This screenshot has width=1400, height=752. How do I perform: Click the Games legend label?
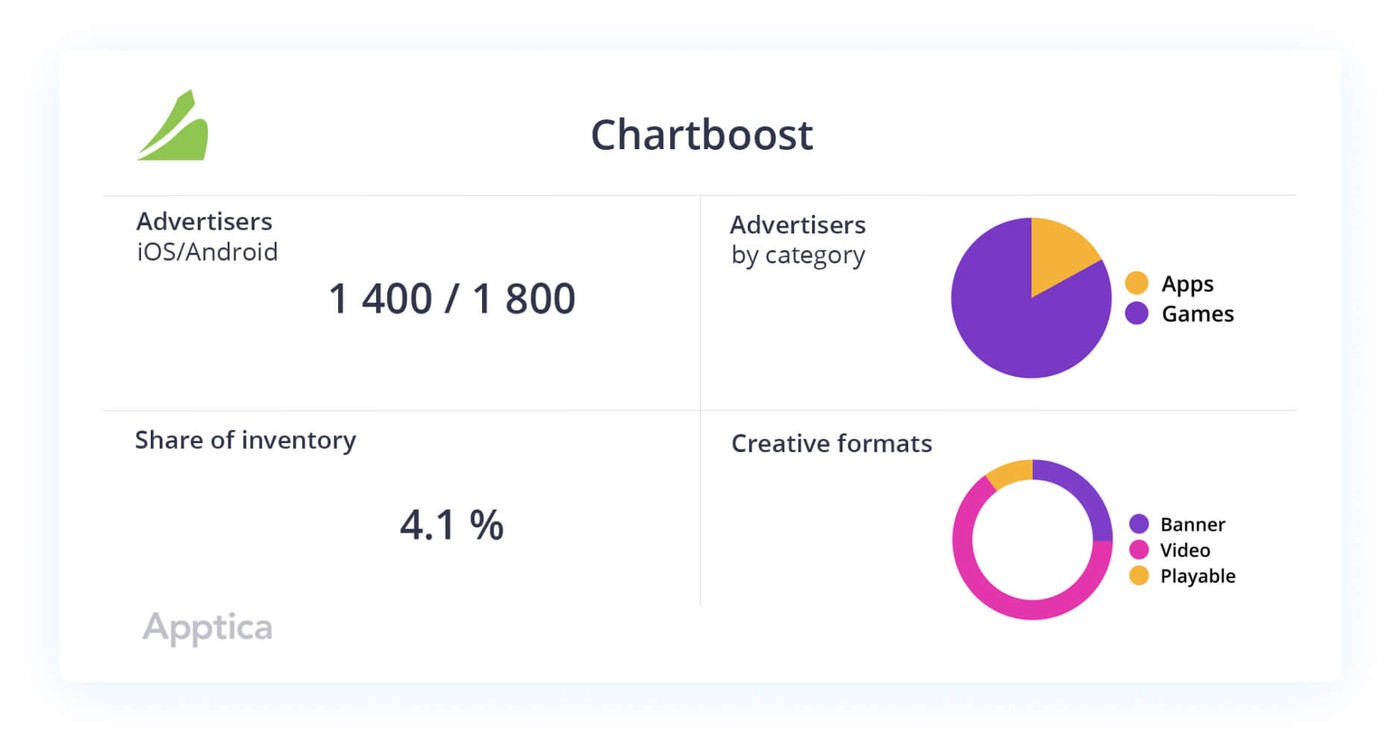click(x=1197, y=314)
